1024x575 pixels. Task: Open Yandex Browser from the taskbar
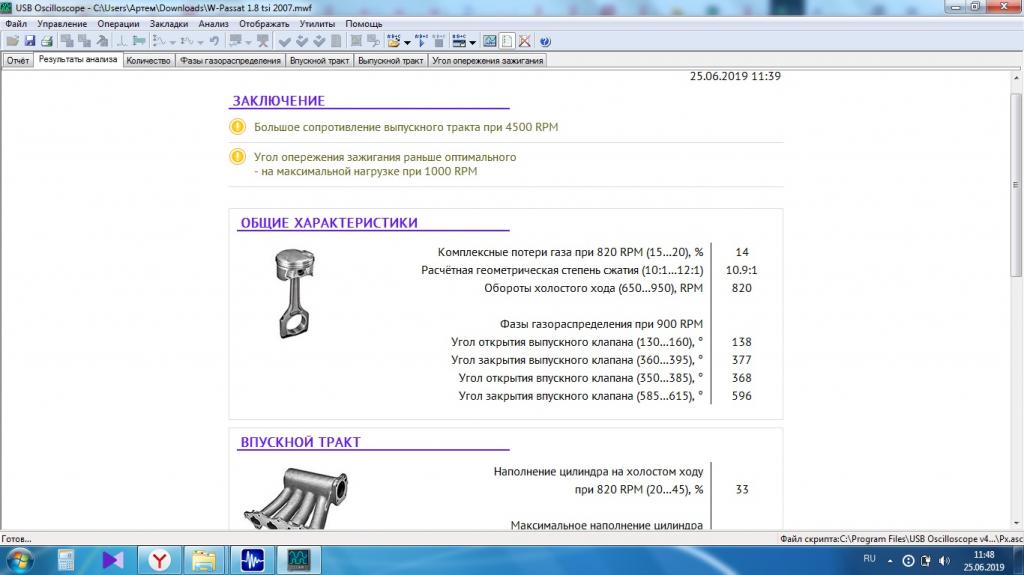click(x=159, y=560)
